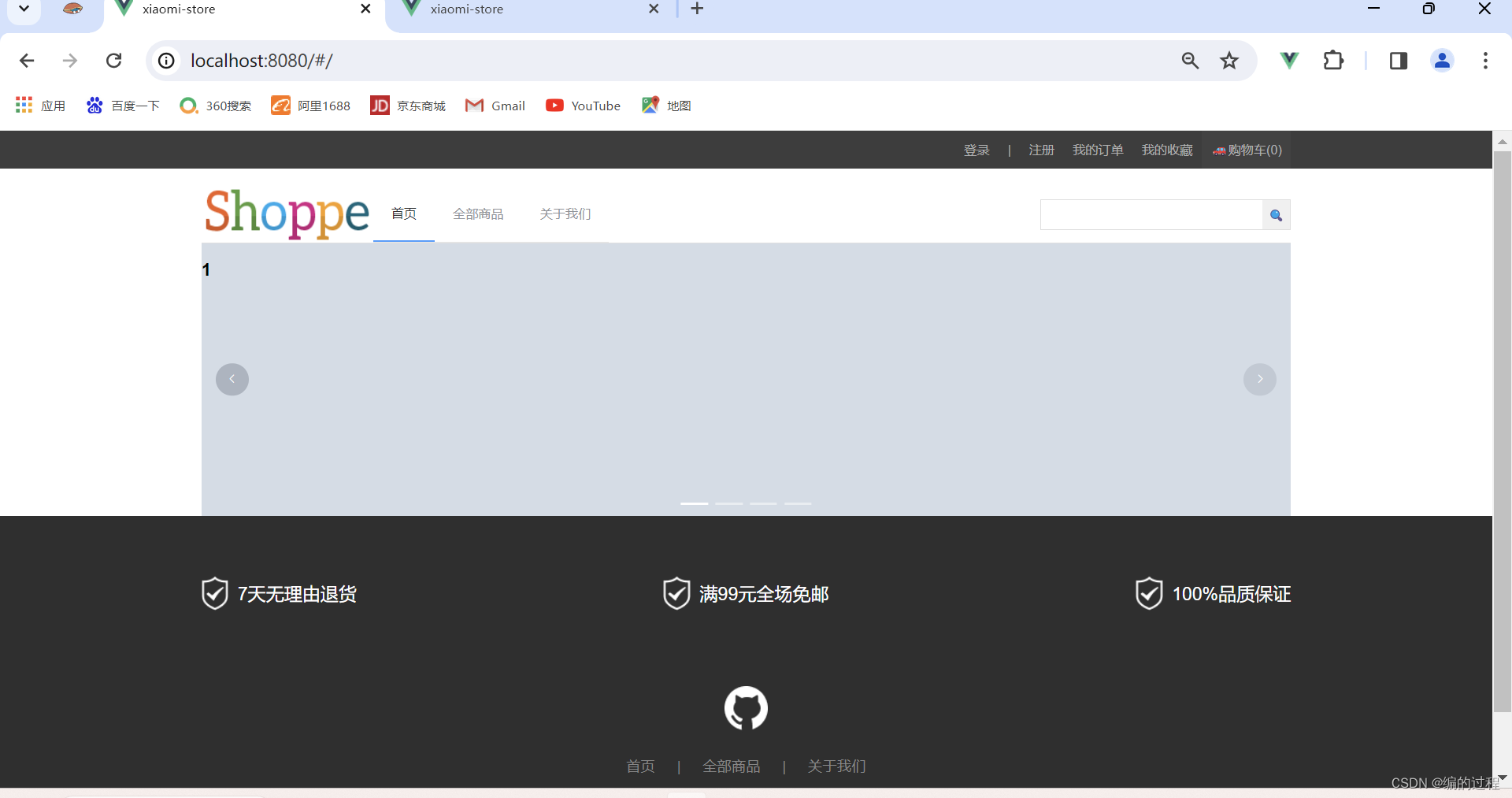1512x798 pixels.
Task: Click the profile picture left of tabs
Action: pos(72,9)
